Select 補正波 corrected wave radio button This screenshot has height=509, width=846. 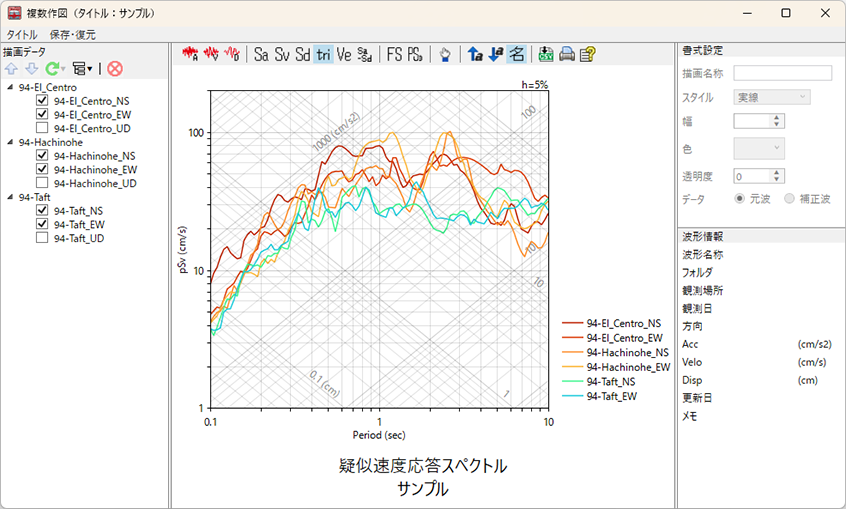click(789, 199)
